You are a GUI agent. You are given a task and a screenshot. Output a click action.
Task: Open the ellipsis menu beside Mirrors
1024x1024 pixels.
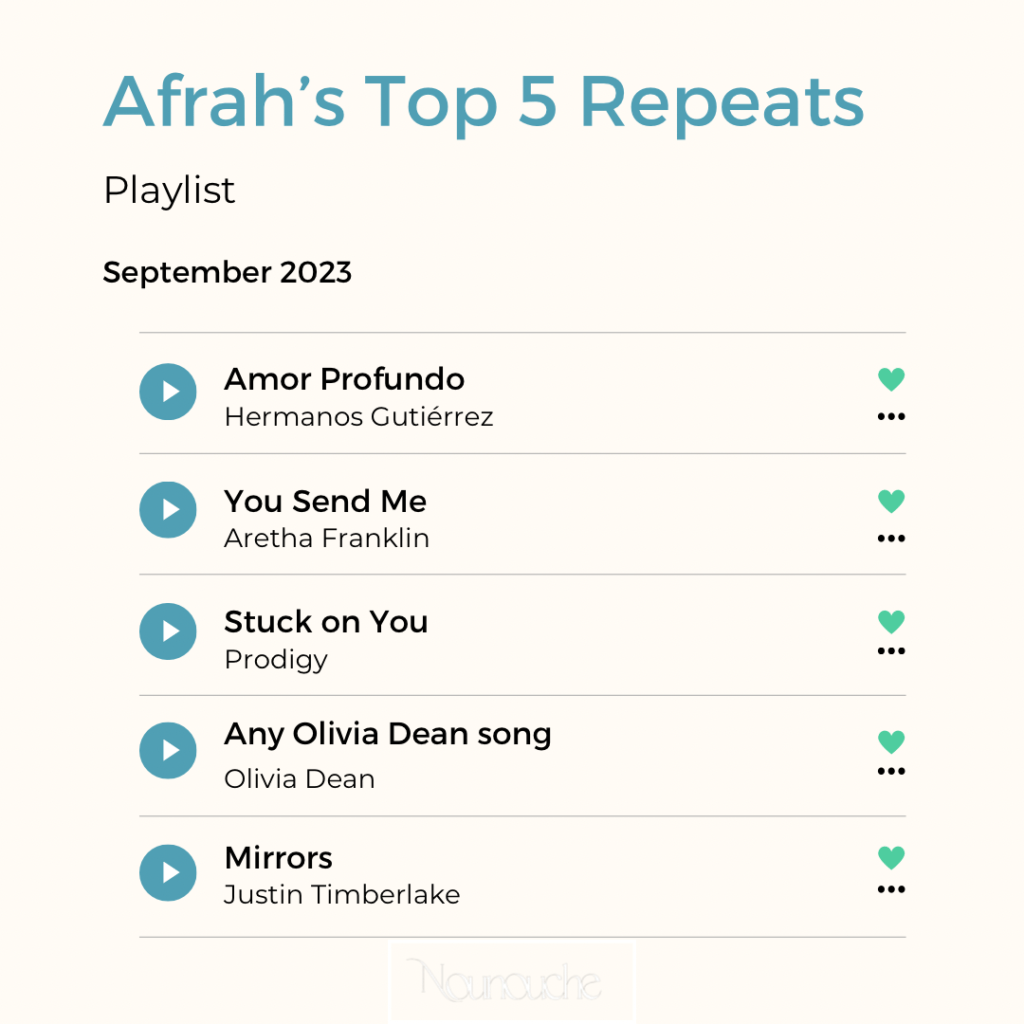tap(891, 890)
